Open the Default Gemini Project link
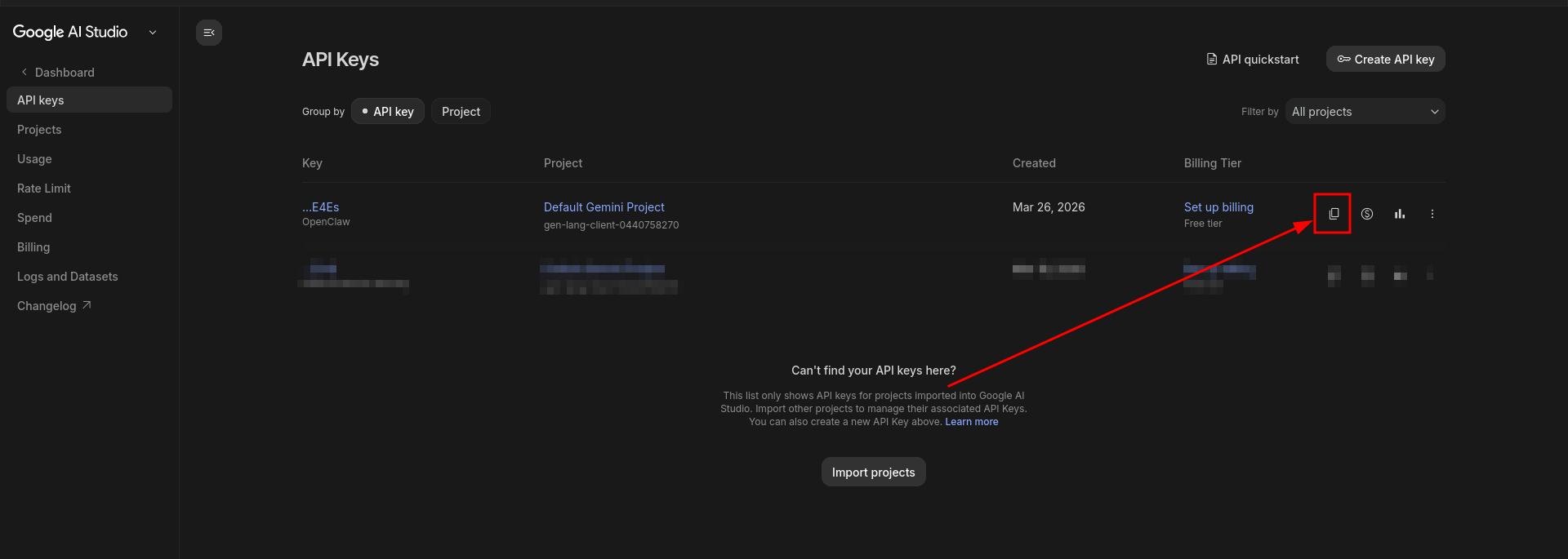1568x559 pixels. pyautogui.click(x=604, y=207)
